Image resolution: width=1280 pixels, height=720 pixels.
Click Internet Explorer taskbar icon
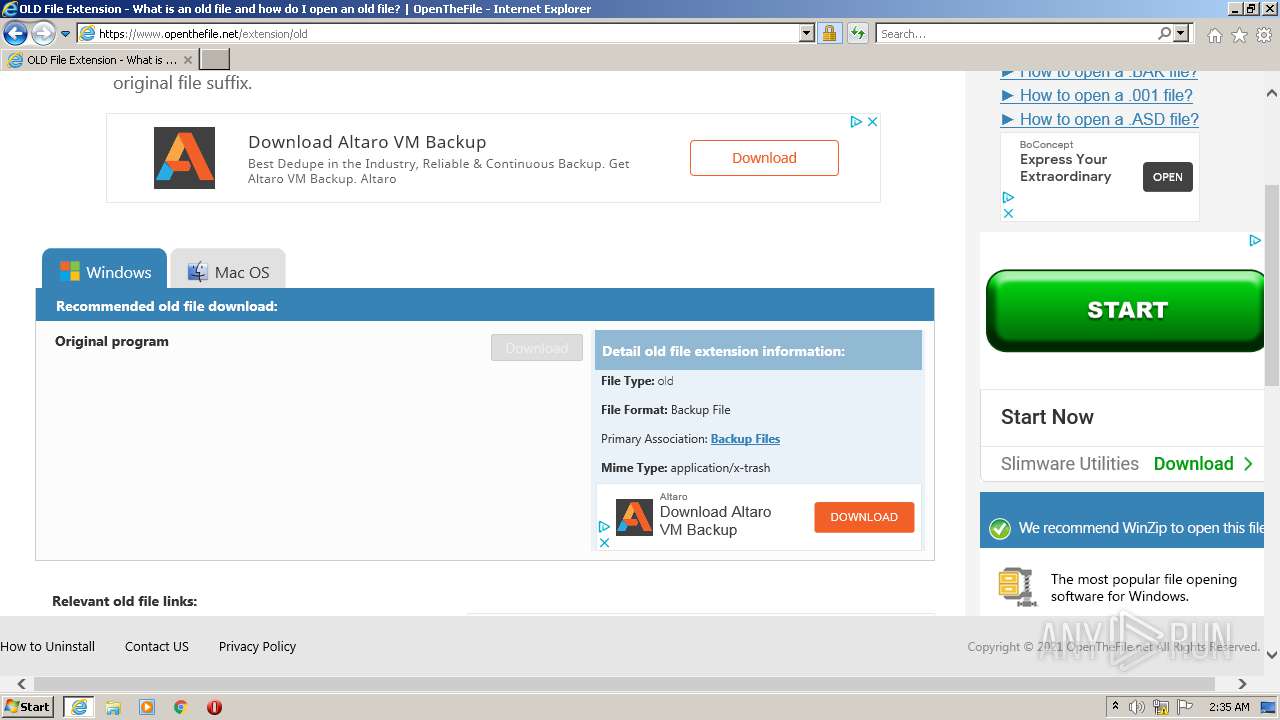coord(79,707)
